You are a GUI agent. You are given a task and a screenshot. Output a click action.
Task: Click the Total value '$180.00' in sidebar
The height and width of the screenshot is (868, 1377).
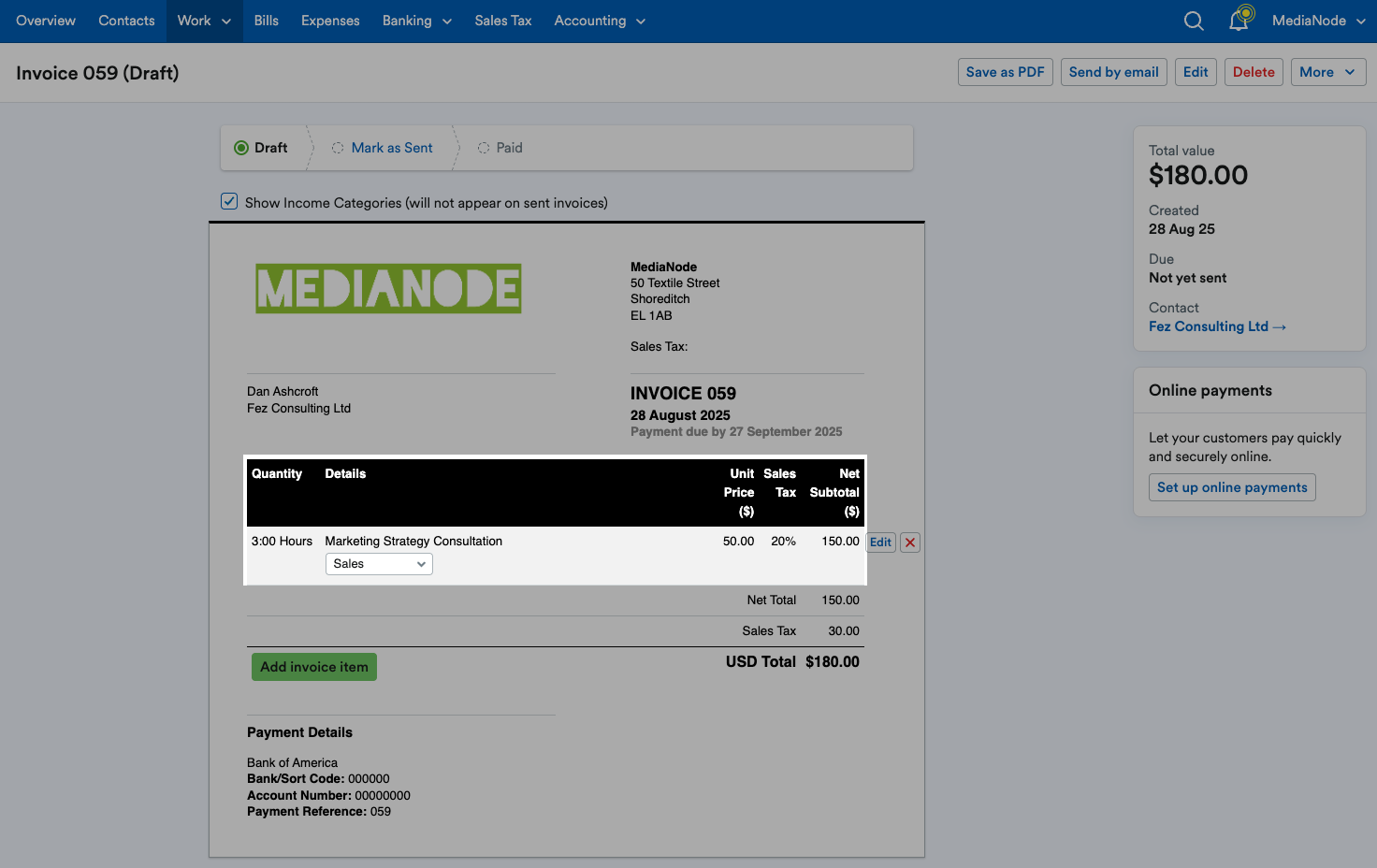1198,175
